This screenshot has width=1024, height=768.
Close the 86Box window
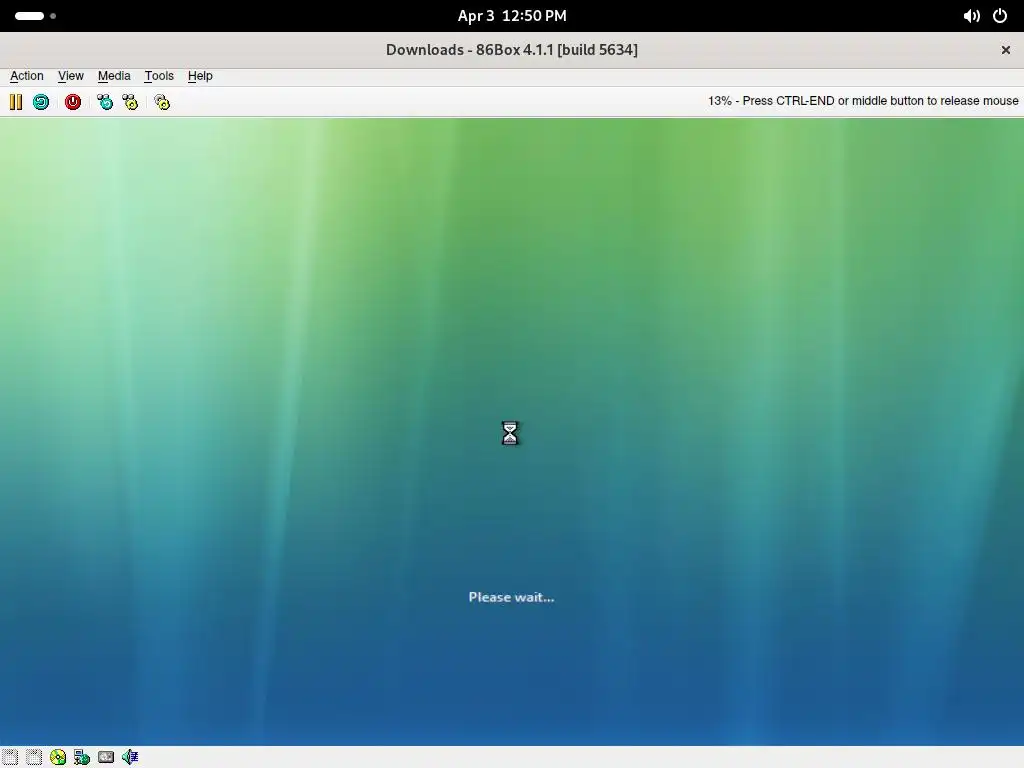(1006, 50)
